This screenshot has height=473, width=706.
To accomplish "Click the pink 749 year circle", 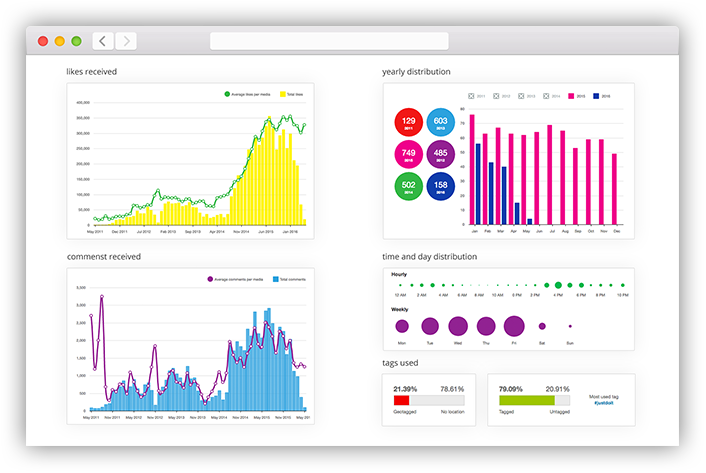I will tap(408, 154).
